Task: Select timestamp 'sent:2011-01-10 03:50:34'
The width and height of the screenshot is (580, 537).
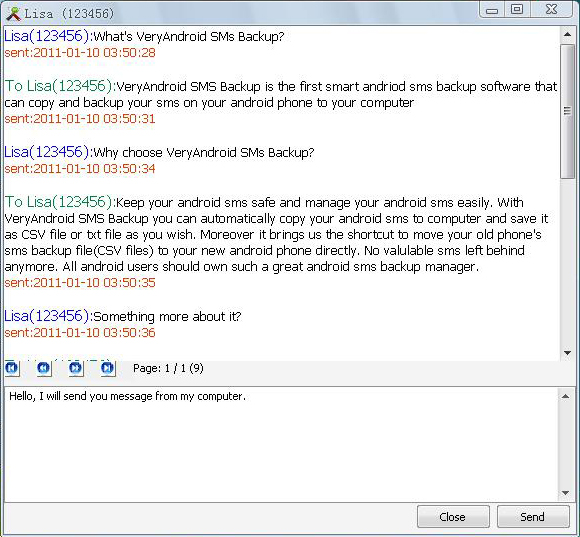Action: click(x=80, y=169)
